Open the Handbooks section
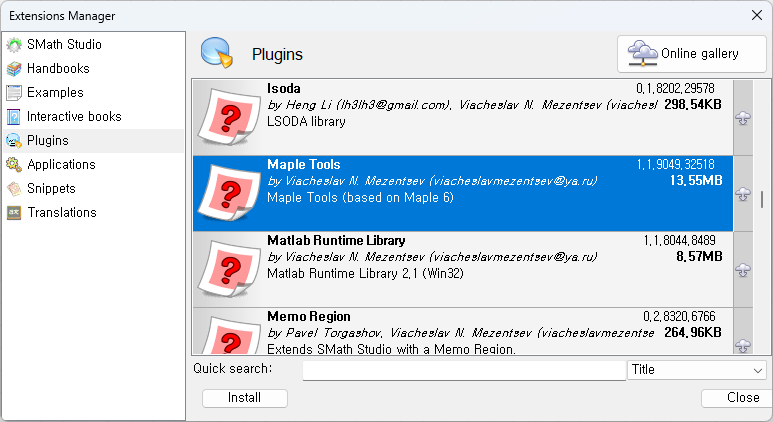773x422 pixels. (58, 69)
